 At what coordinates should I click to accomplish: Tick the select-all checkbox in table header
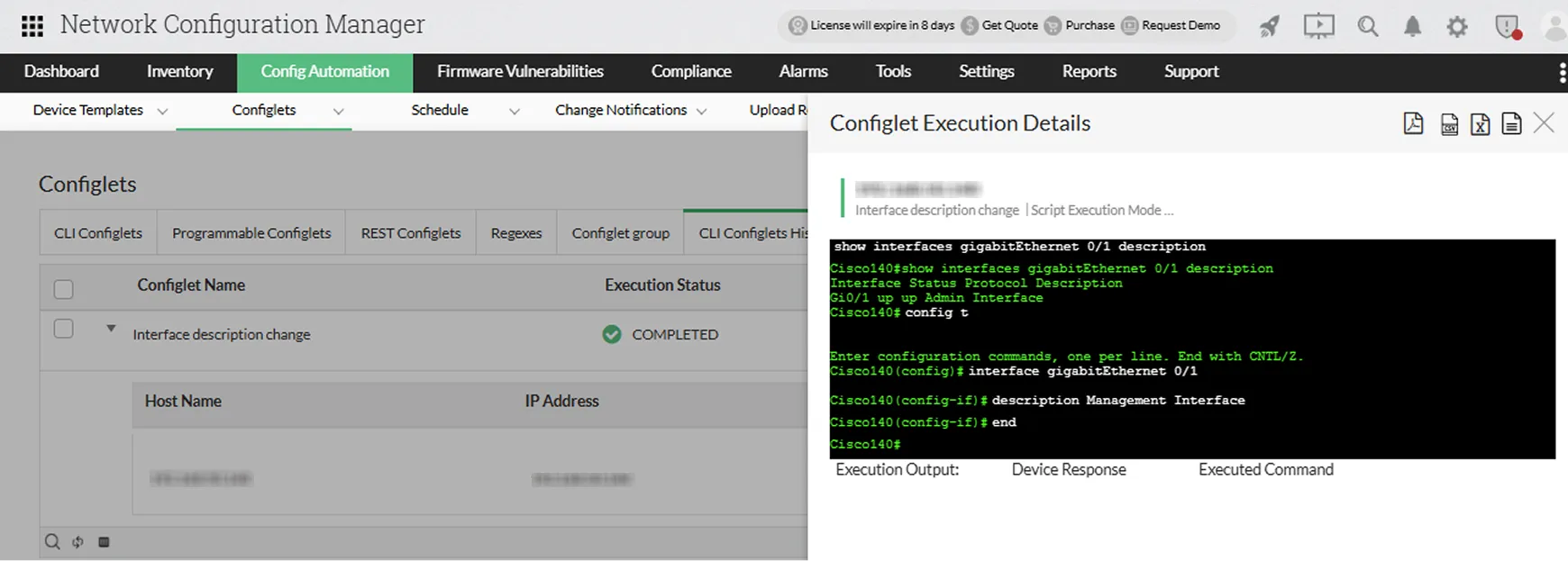tap(63, 289)
